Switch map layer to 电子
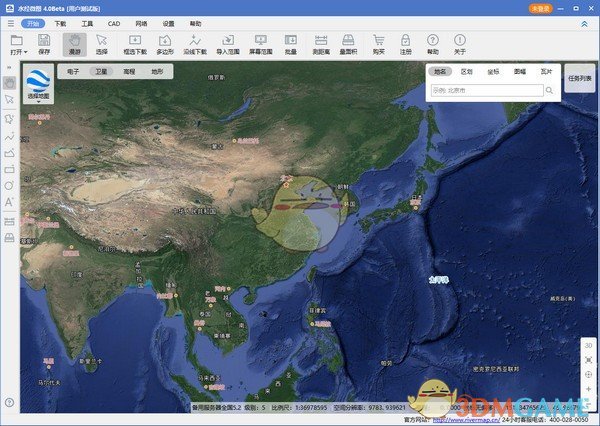 (x=73, y=72)
